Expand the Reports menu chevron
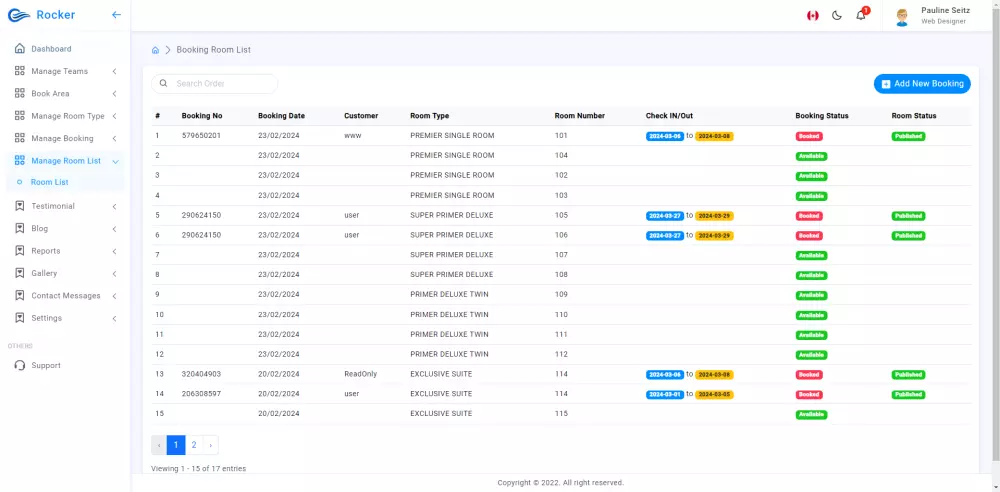 click(x=114, y=251)
